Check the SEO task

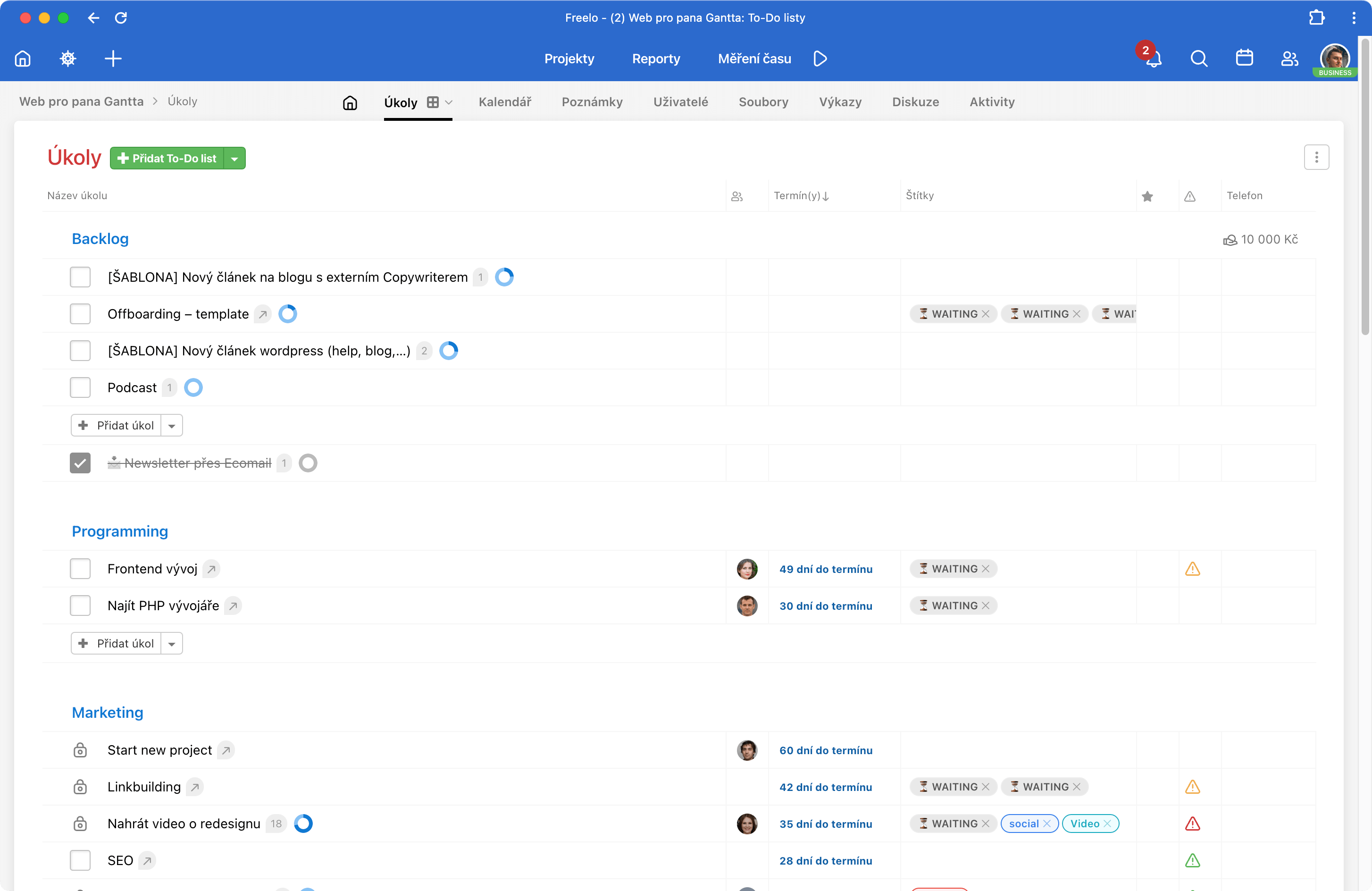[x=80, y=860]
